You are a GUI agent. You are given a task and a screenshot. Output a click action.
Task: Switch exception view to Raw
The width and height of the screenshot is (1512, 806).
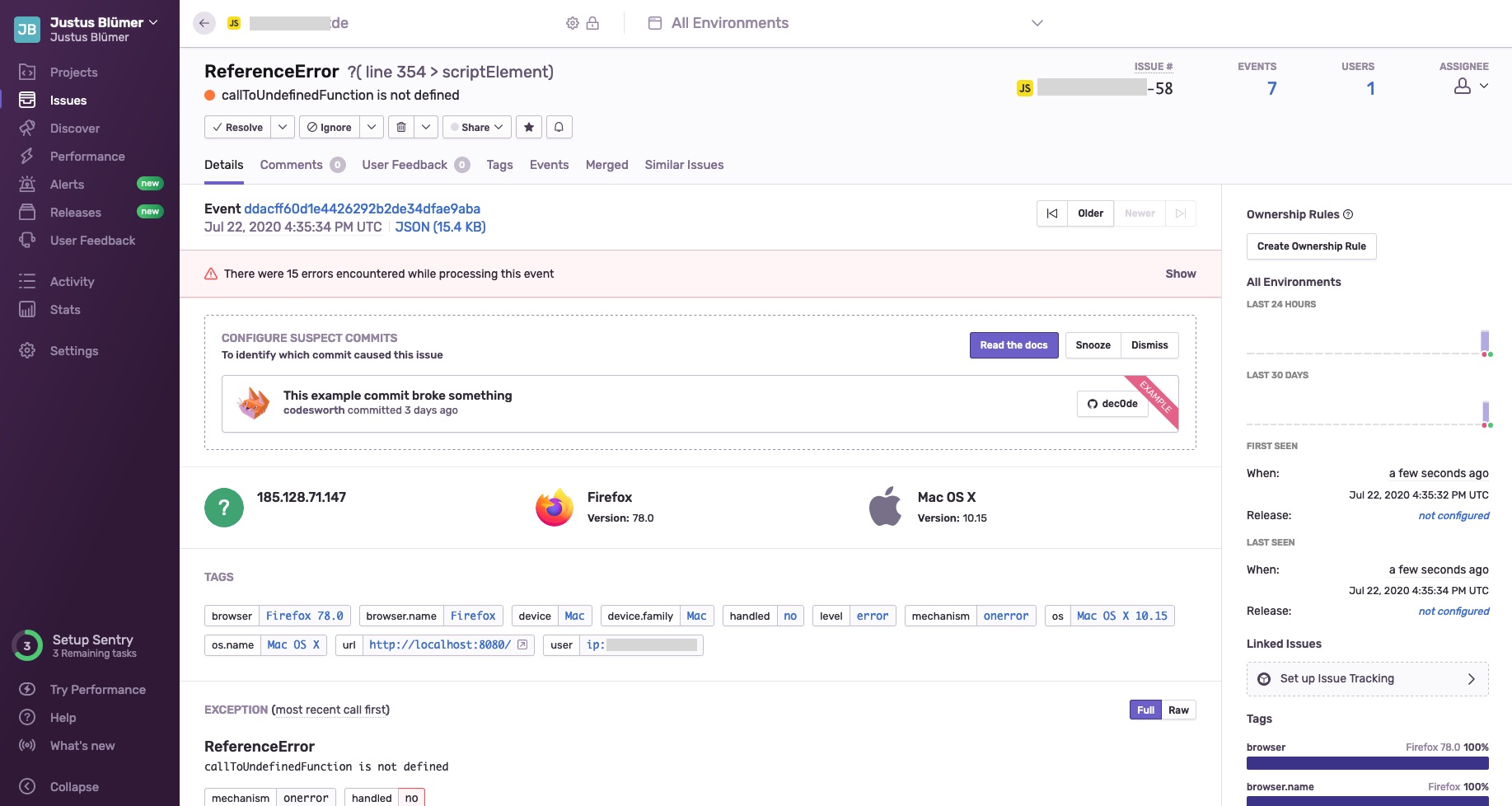pos(1178,710)
